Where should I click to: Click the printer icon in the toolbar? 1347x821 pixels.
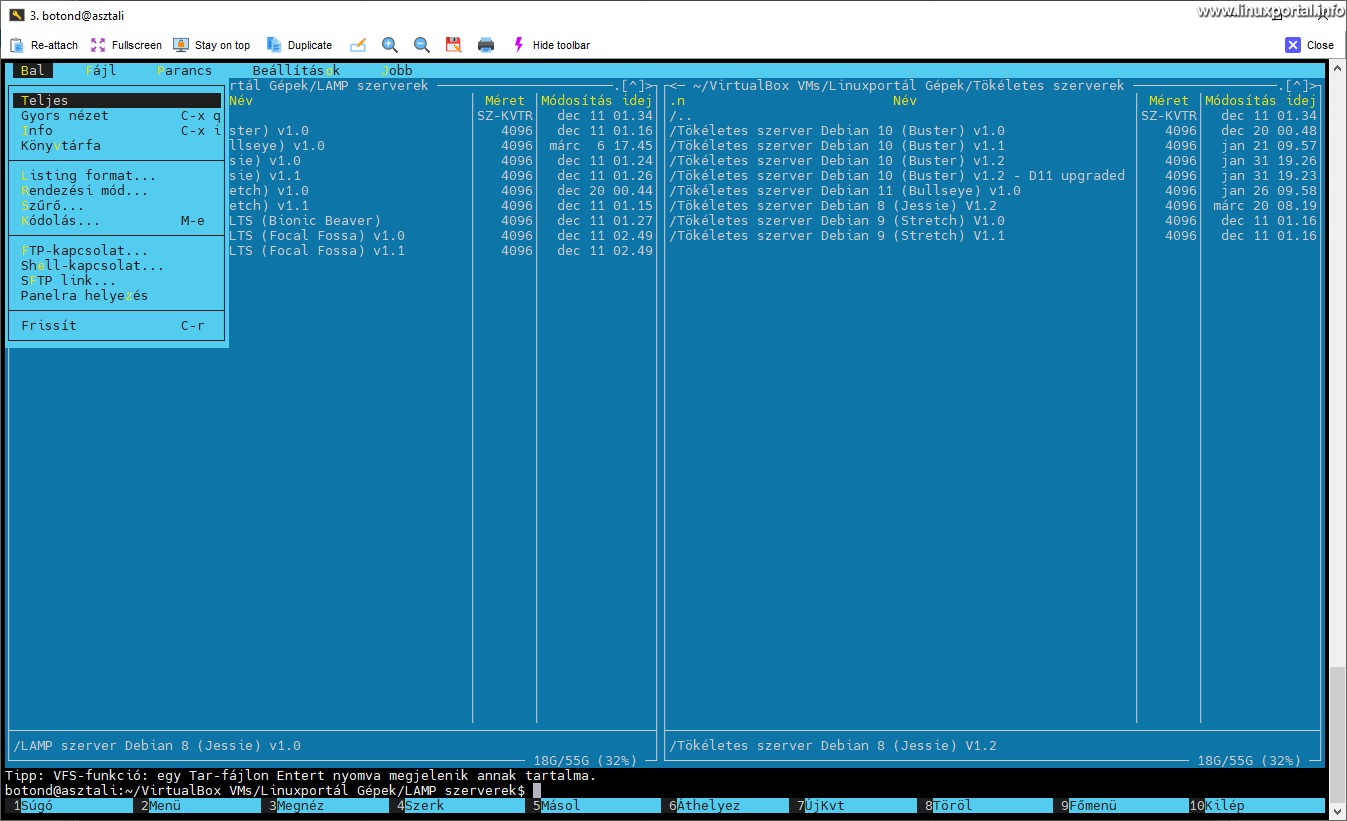coord(485,45)
